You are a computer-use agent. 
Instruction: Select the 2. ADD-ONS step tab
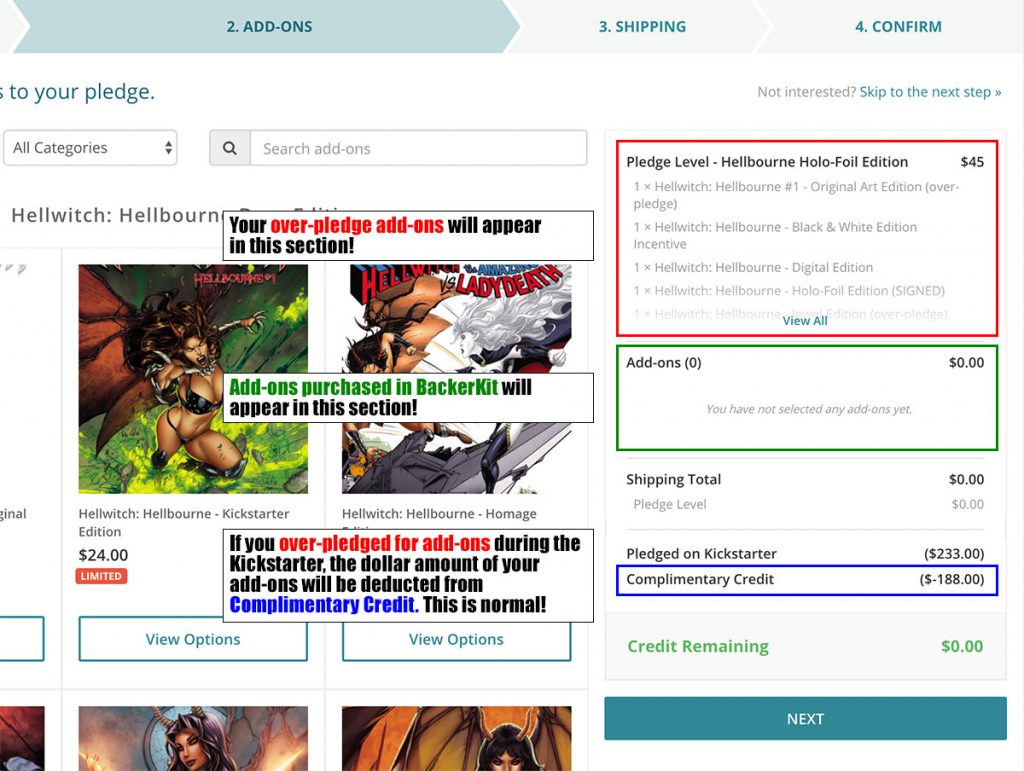pos(268,26)
